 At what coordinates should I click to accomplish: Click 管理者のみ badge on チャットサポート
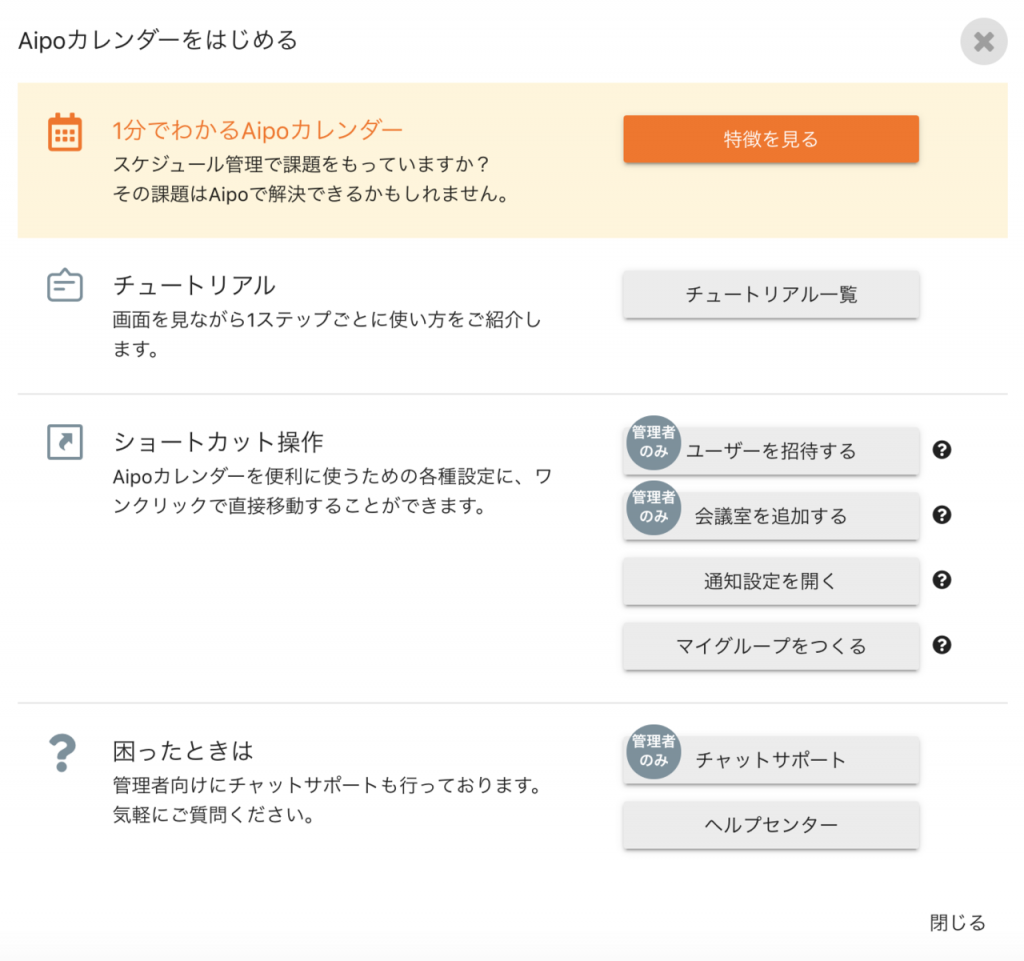654,751
